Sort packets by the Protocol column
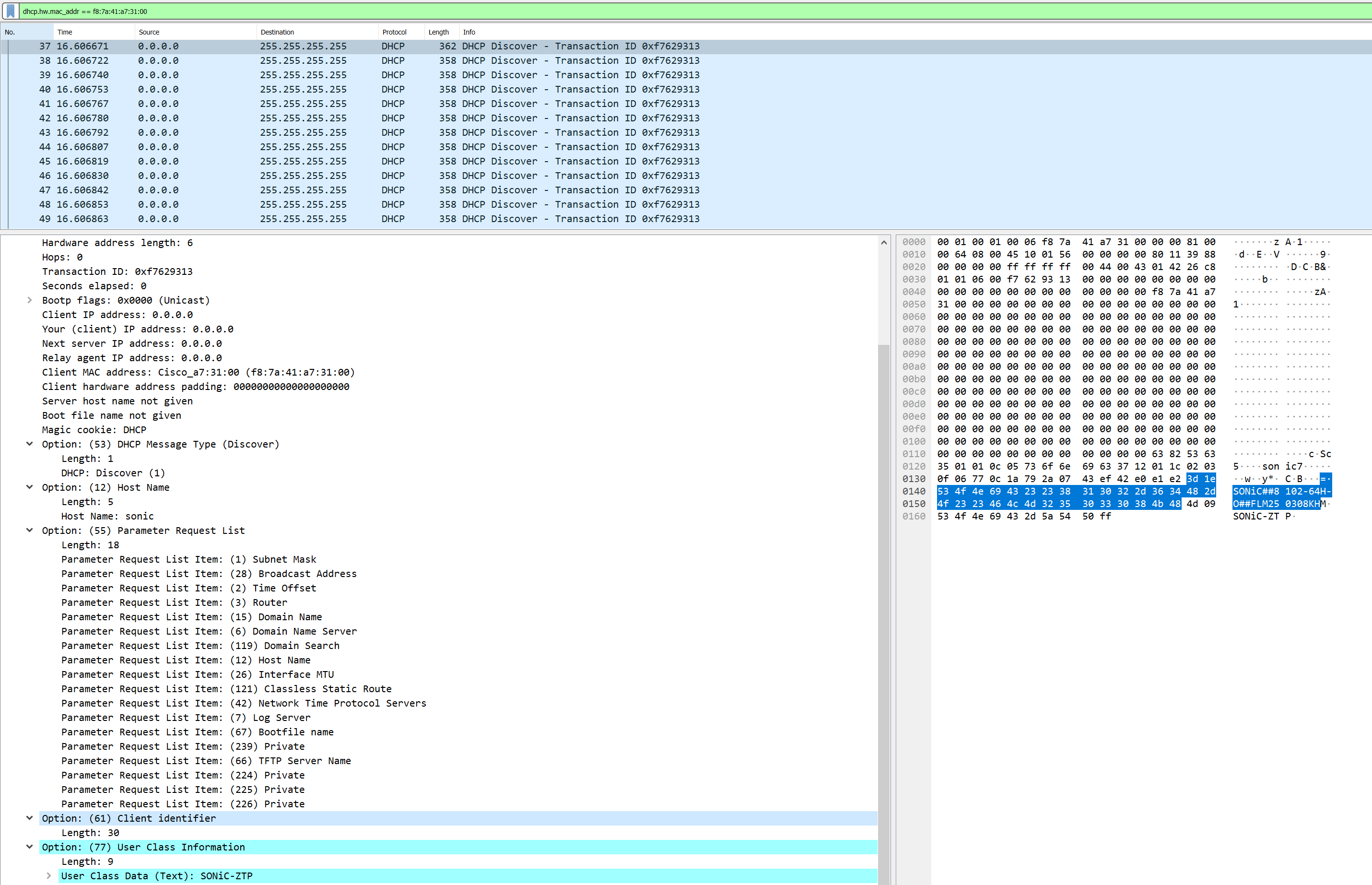This screenshot has height=885, width=1372. tap(395, 32)
